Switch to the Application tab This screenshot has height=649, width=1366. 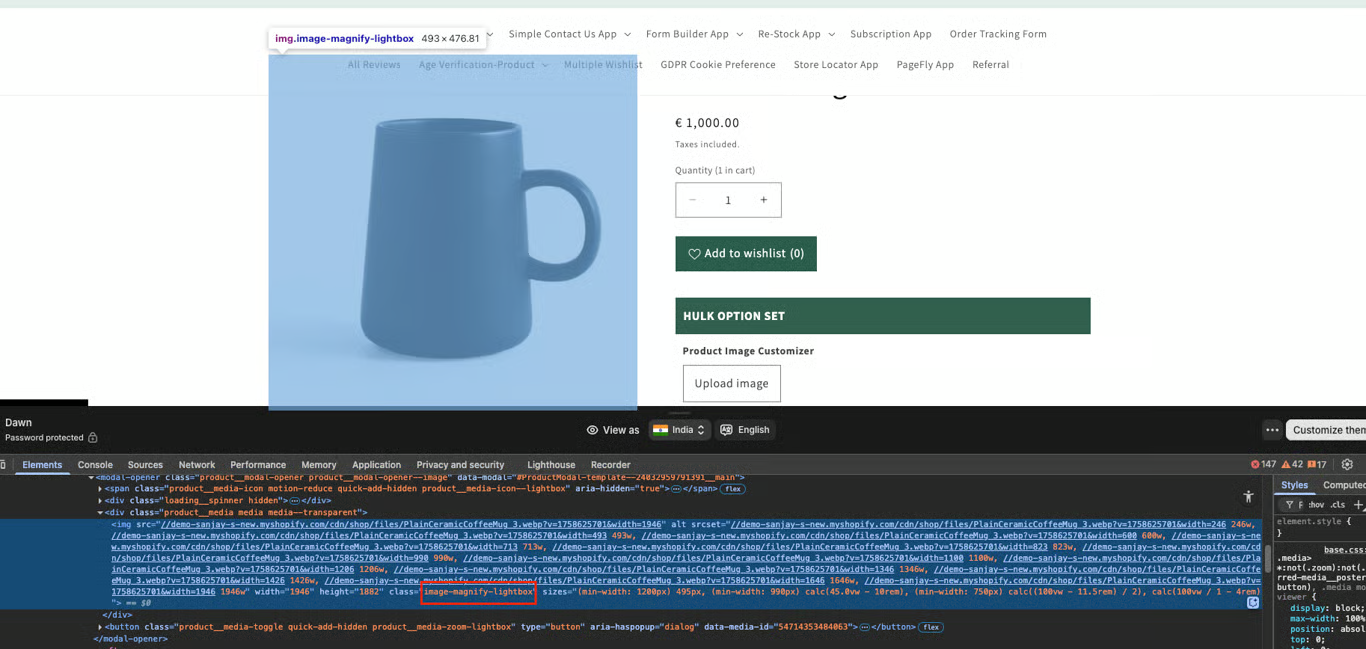(x=376, y=465)
